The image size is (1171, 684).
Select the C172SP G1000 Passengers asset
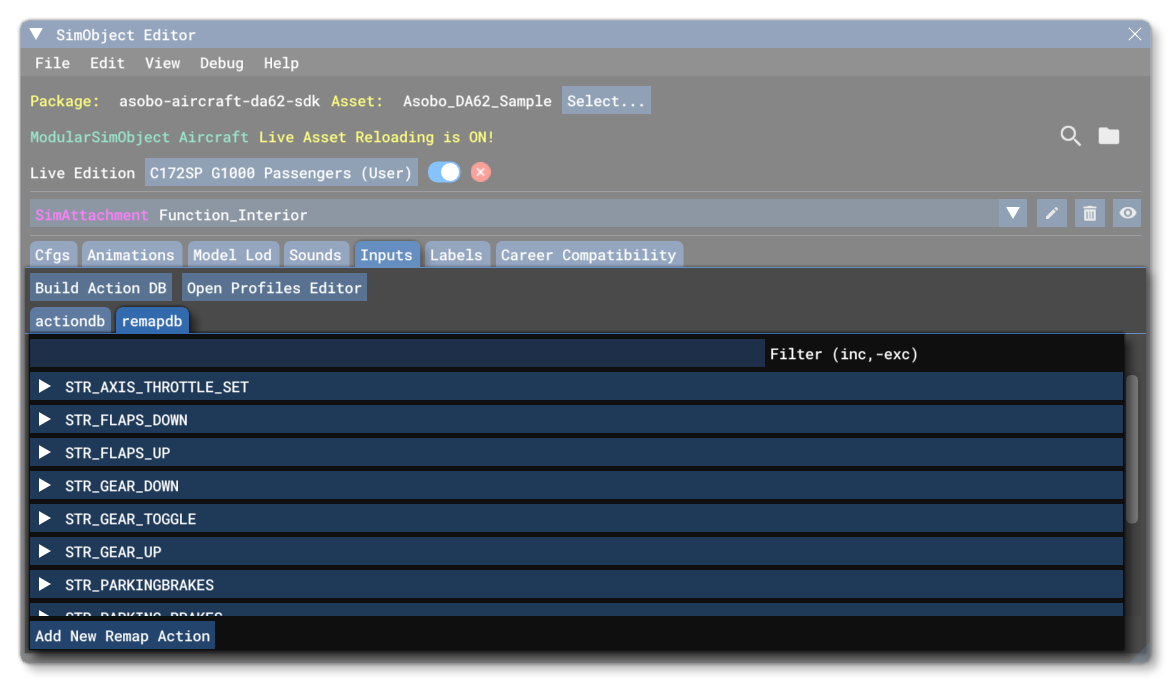coord(281,172)
